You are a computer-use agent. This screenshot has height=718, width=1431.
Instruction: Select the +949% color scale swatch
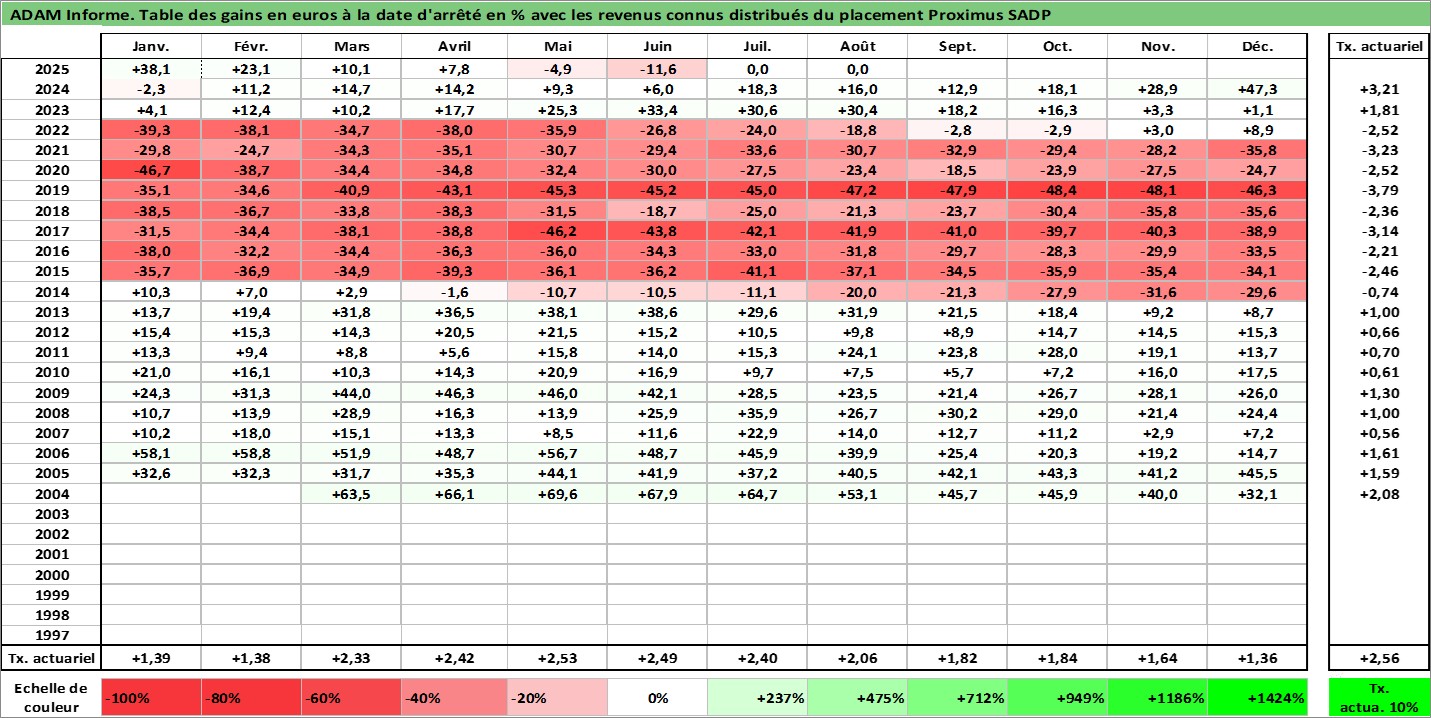1057,698
